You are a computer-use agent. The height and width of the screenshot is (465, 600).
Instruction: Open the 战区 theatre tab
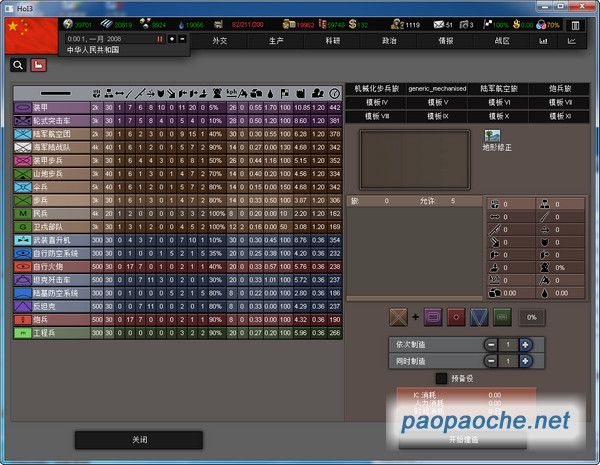point(502,41)
